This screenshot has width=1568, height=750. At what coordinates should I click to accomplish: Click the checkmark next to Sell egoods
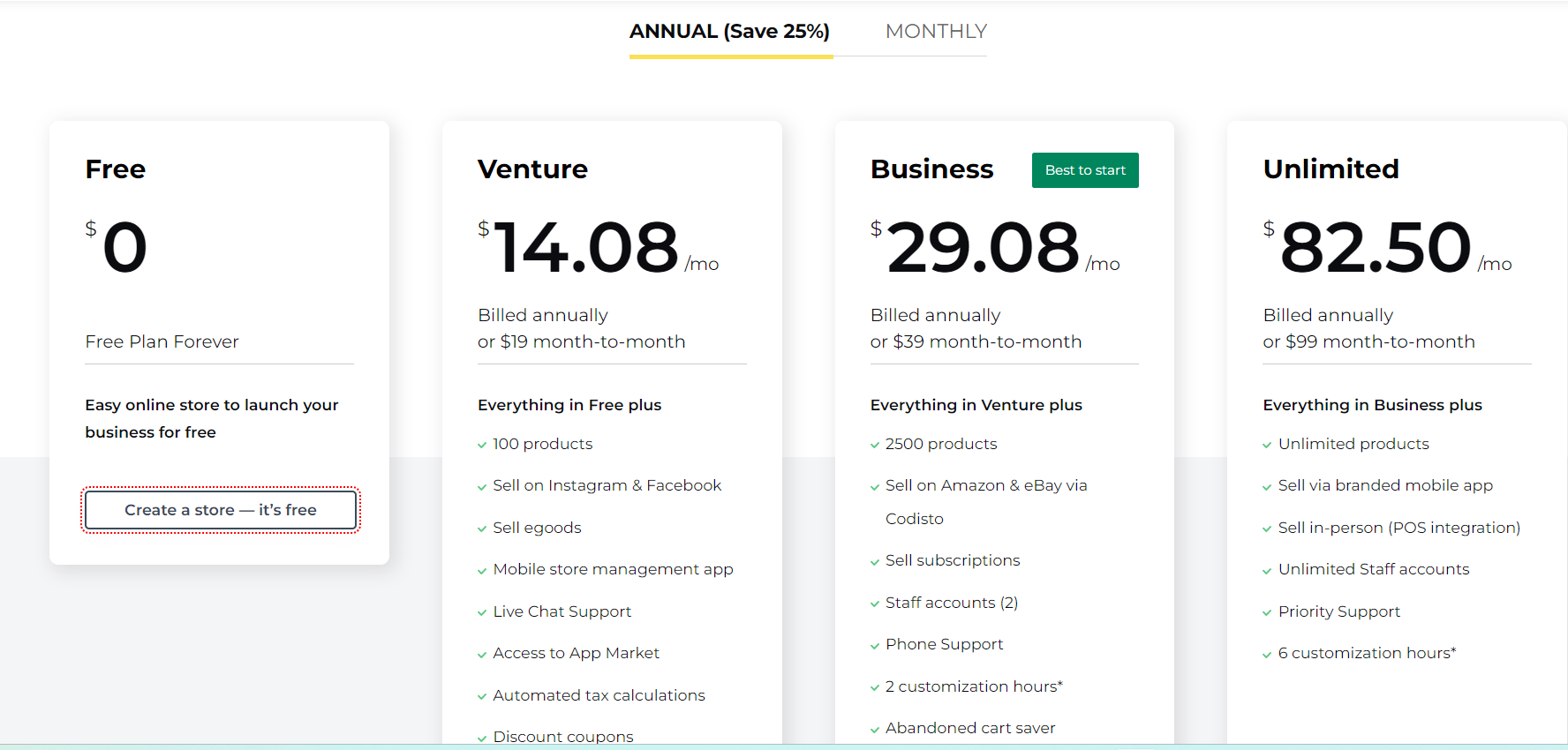(482, 528)
